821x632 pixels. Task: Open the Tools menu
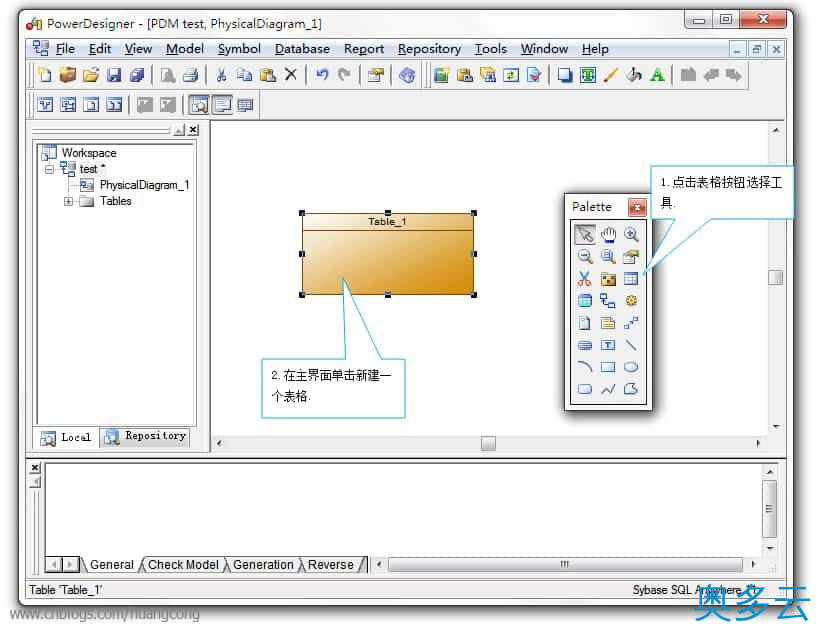[490, 49]
